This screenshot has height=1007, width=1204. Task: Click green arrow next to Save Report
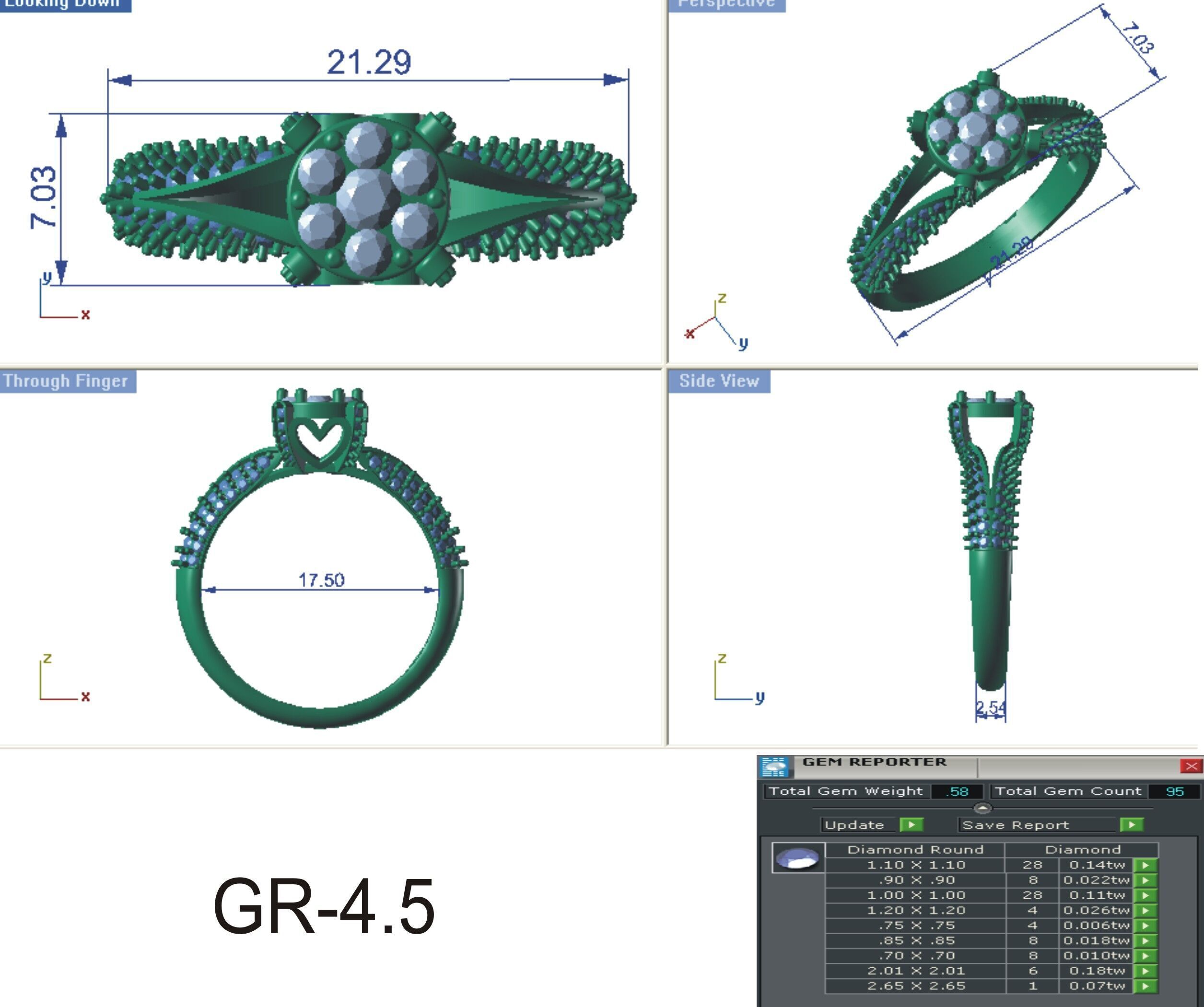tap(1131, 824)
